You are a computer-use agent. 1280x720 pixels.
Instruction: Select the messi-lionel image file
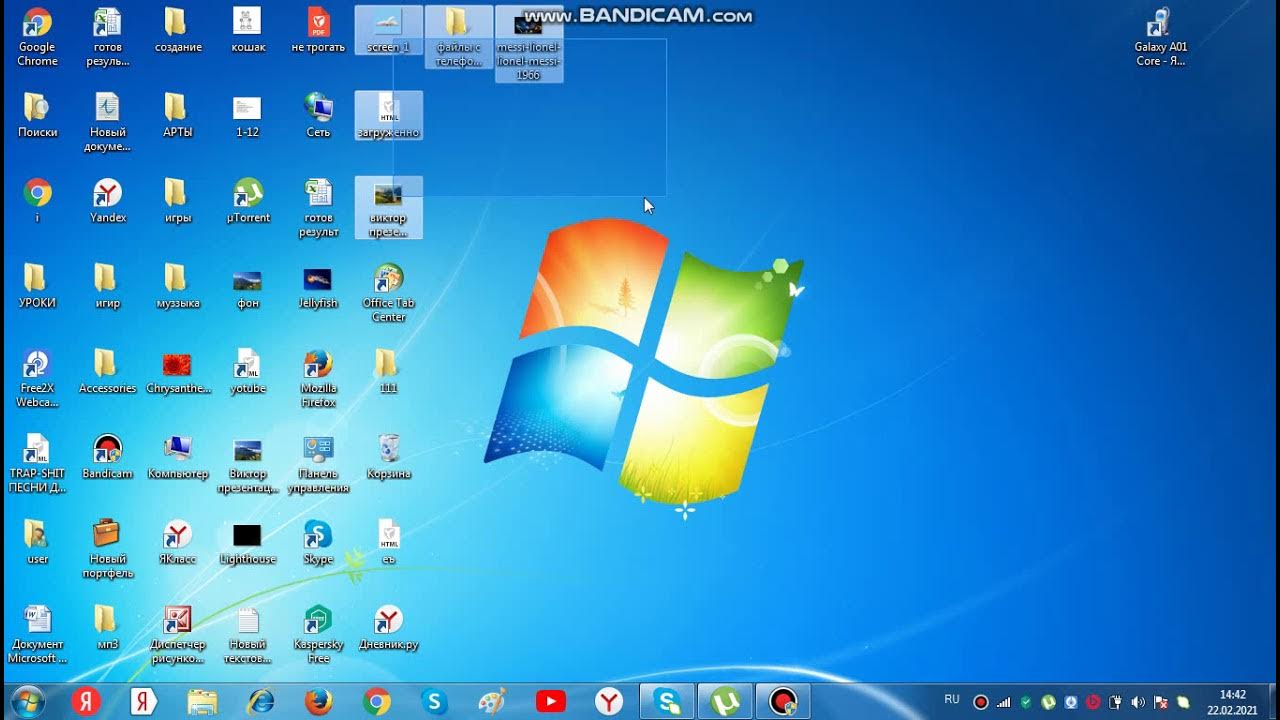click(529, 44)
